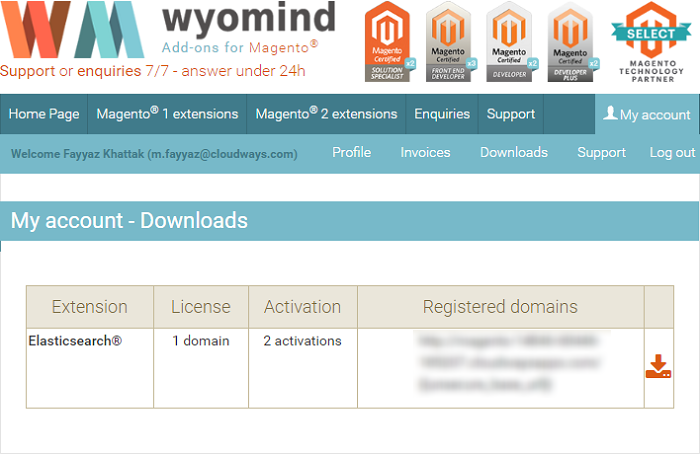Viewport: 700px width, 454px height.
Task: Click the Magento Certified Front End Developer badge
Action: 451,42
